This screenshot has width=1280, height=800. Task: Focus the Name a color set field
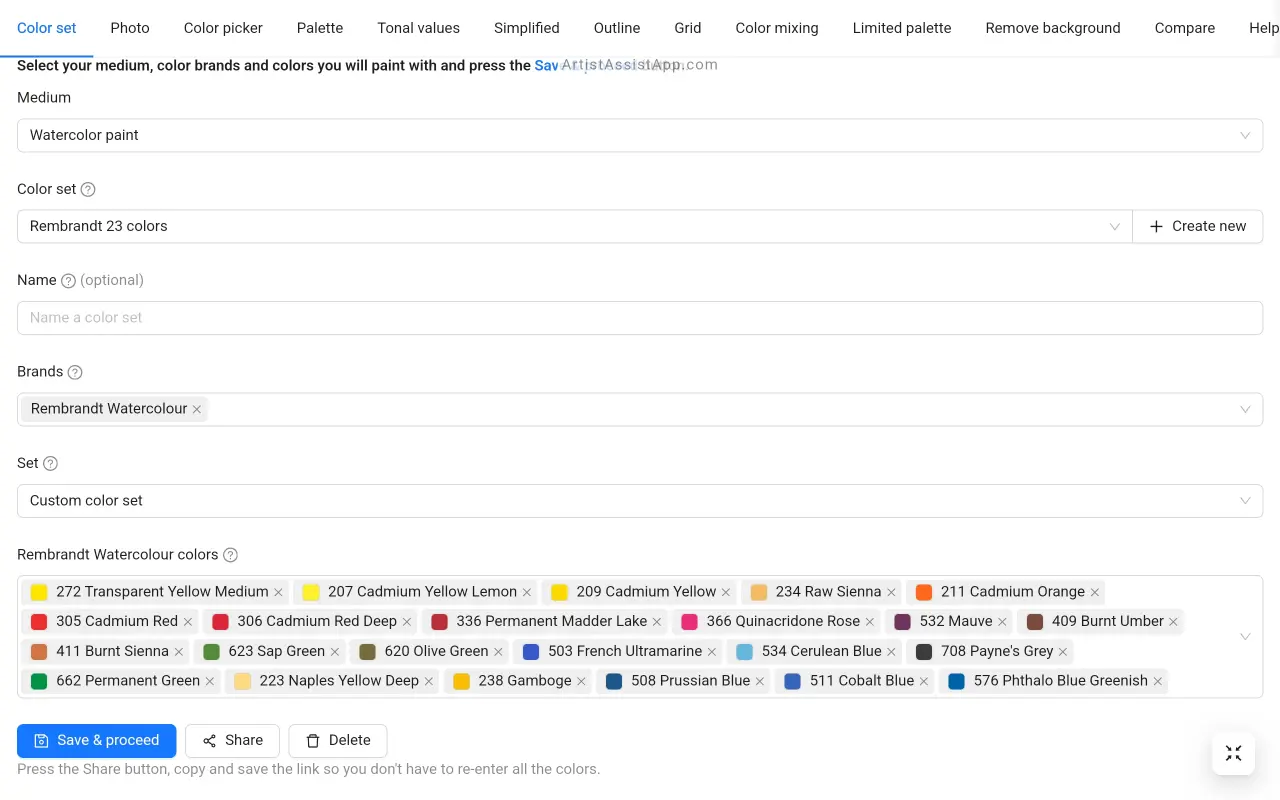(x=640, y=318)
